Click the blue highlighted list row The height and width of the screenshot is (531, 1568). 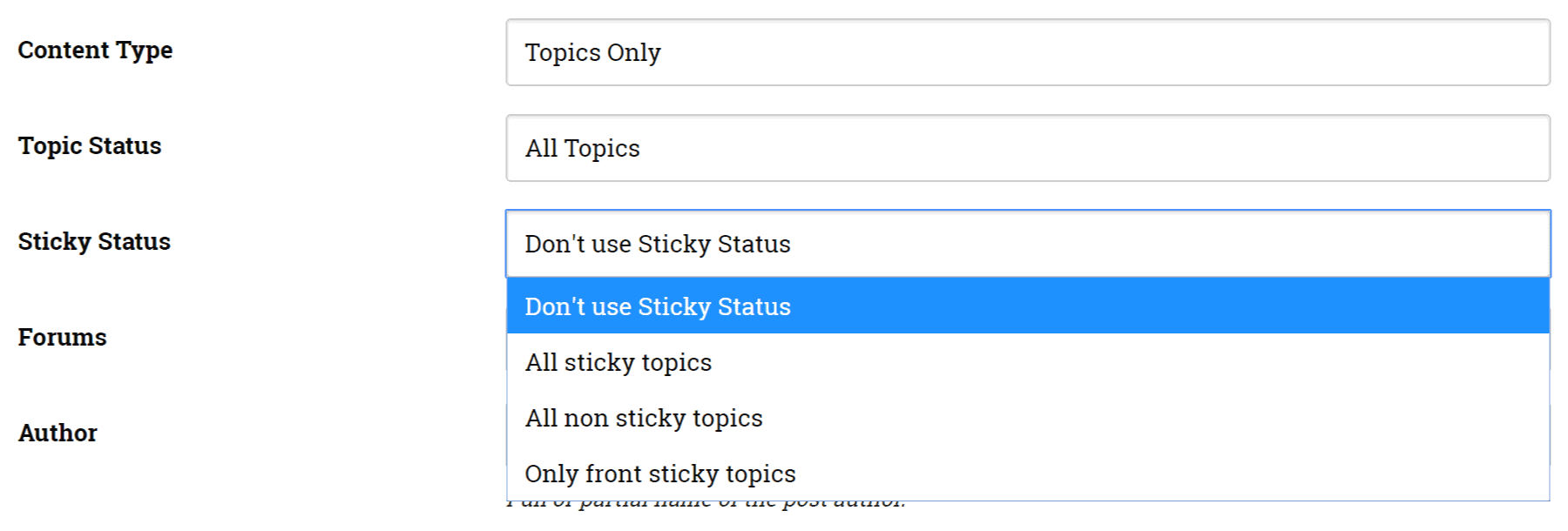(1028, 306)
